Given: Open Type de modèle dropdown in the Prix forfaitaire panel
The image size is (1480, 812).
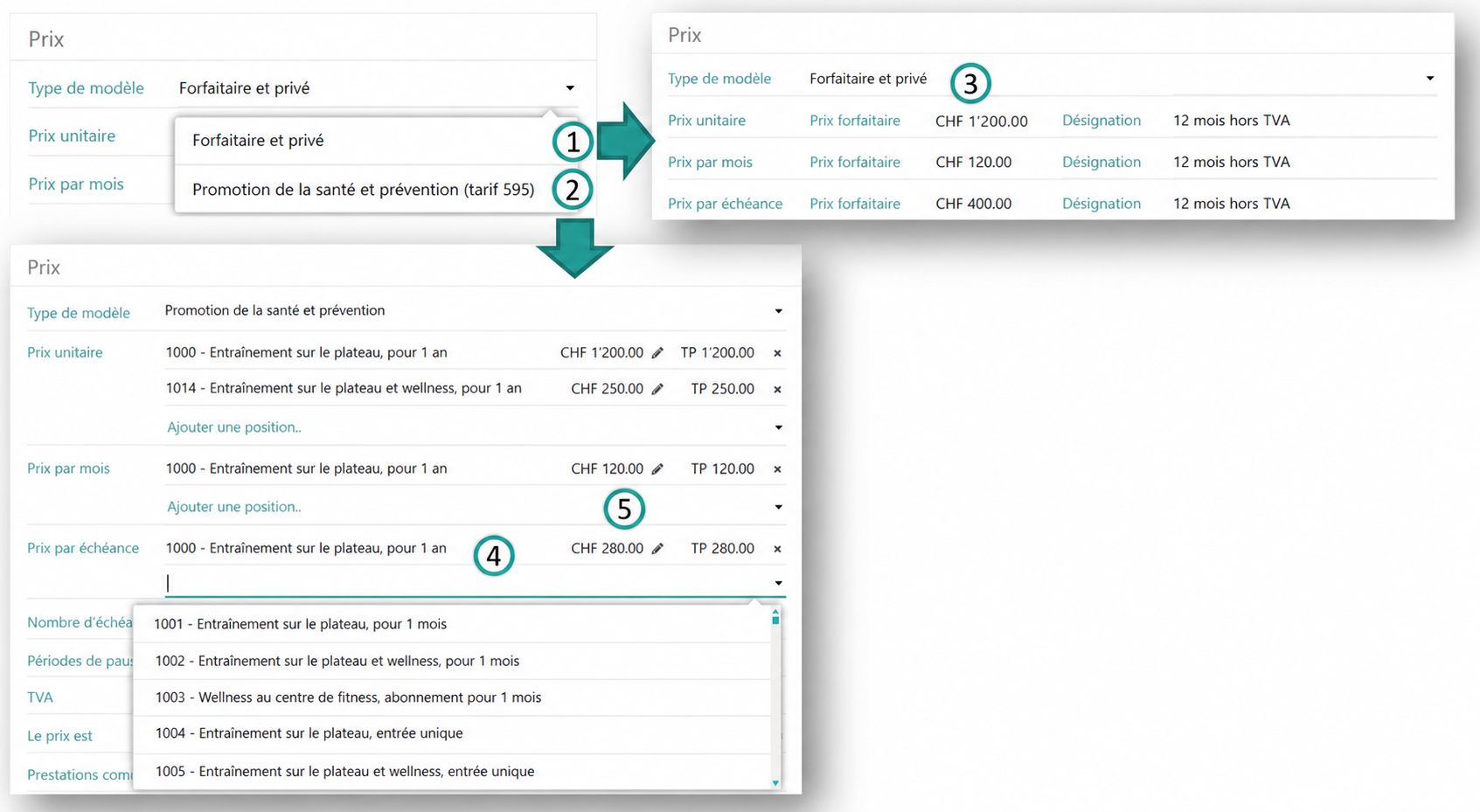Looking at the screenshot, I should click(x=1430, y=79).
